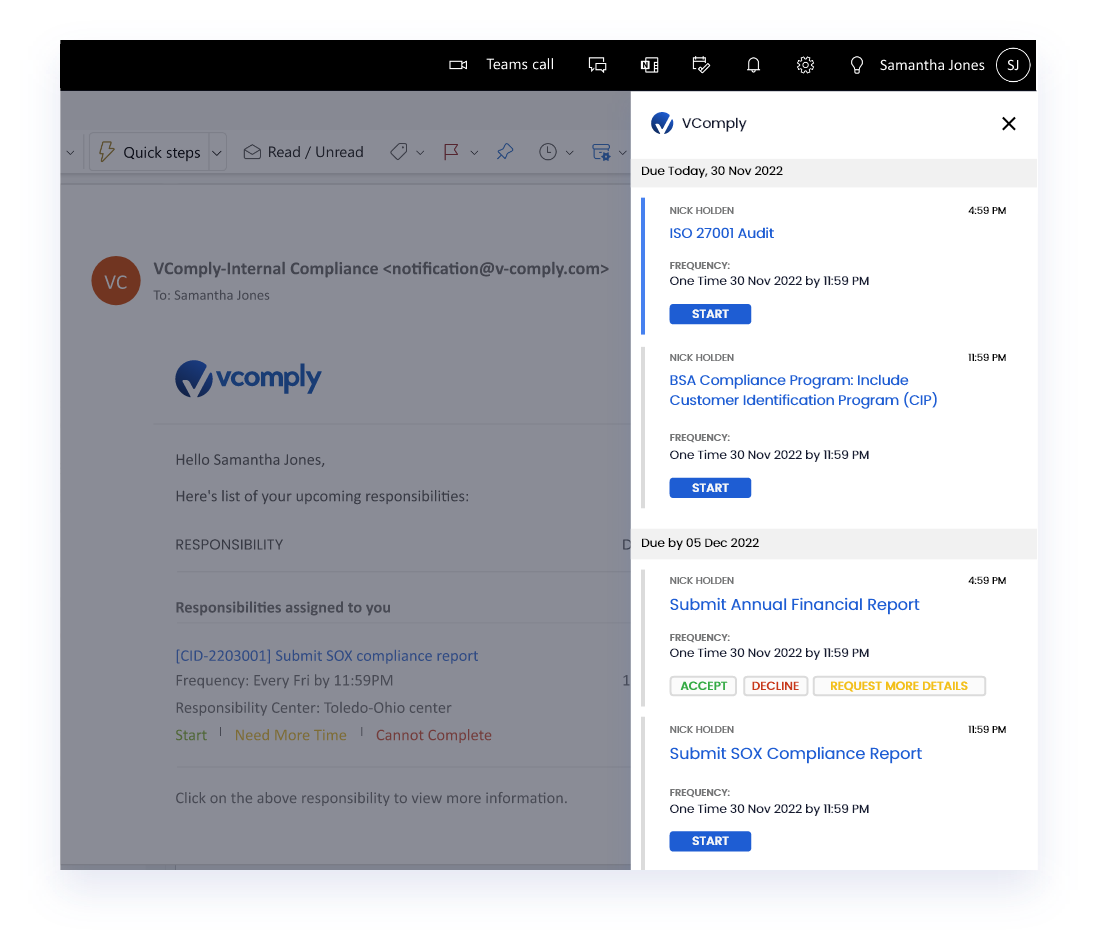Open the OneNote feed icon
This screenshot has width=1098, height=950.
point(649,65)
